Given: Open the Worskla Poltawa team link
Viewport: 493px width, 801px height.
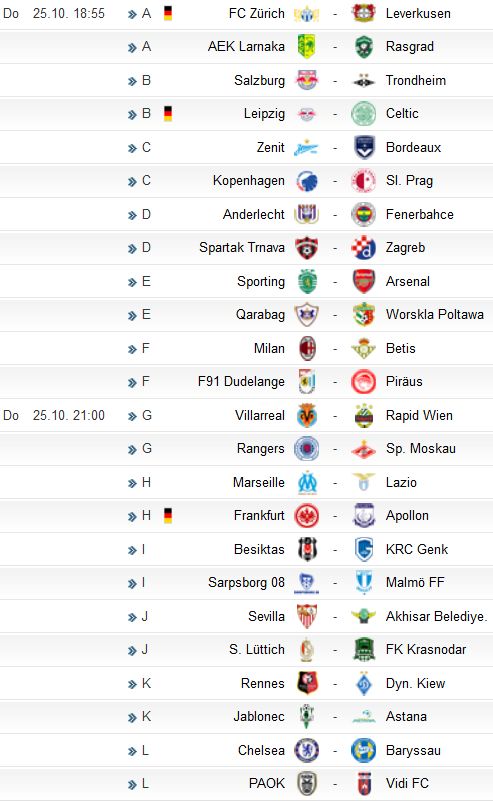Looking at the screenshot, I should pos(435,315).
